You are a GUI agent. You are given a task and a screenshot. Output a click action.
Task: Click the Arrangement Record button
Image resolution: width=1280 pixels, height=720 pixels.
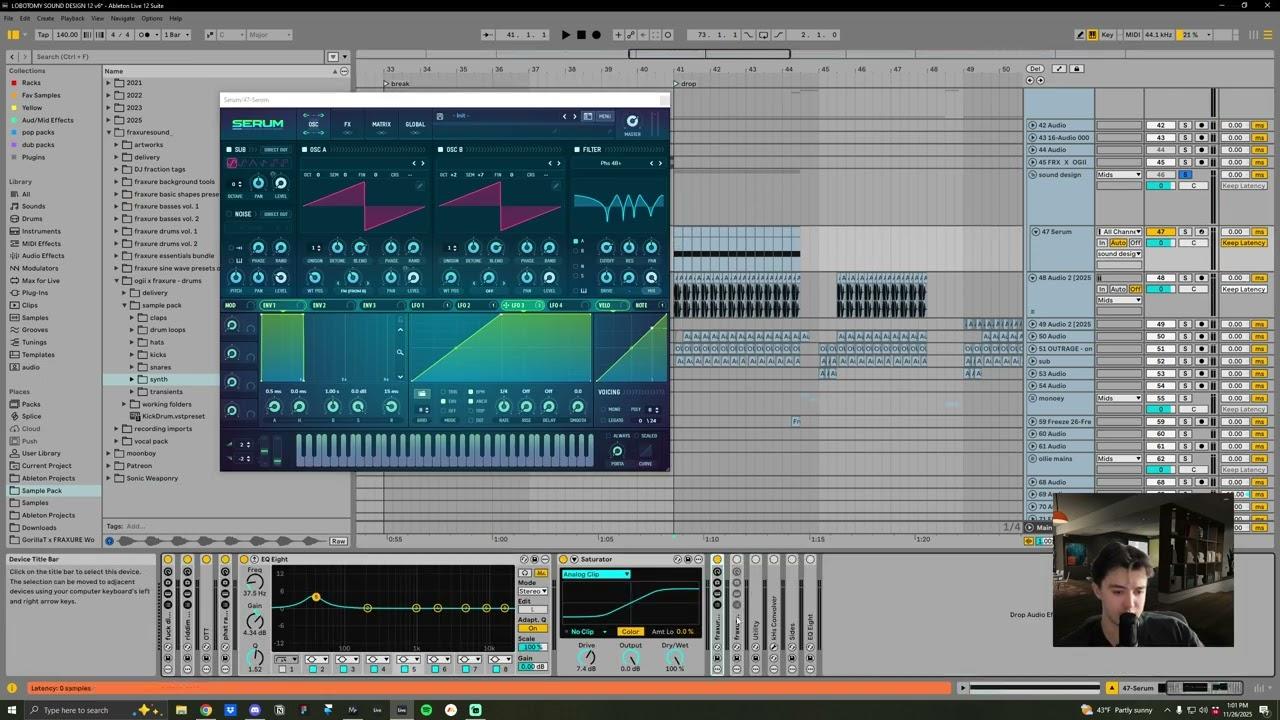(x=597, y=35)
